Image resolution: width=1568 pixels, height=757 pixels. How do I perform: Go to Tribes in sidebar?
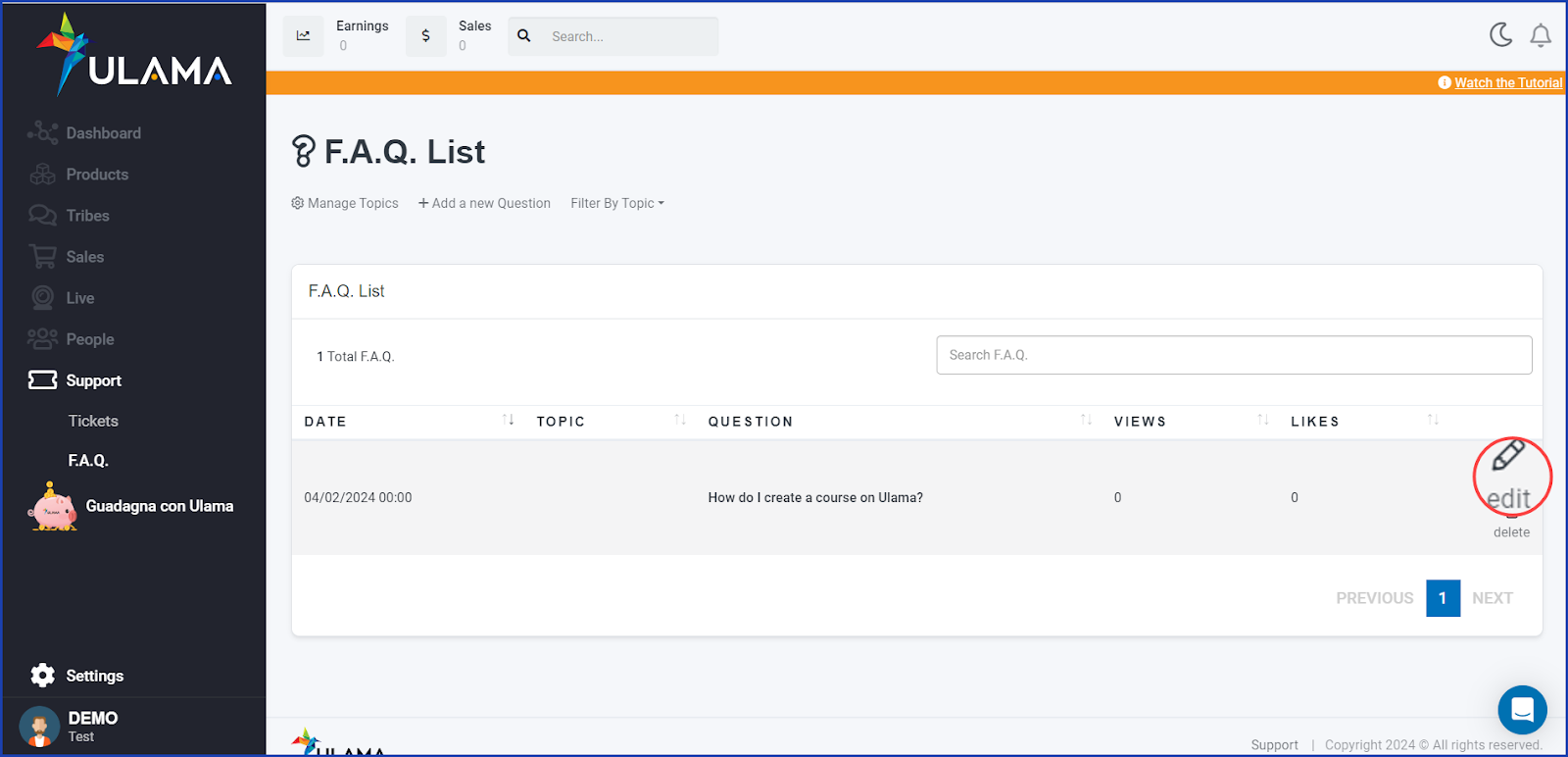tap(69, 216)
